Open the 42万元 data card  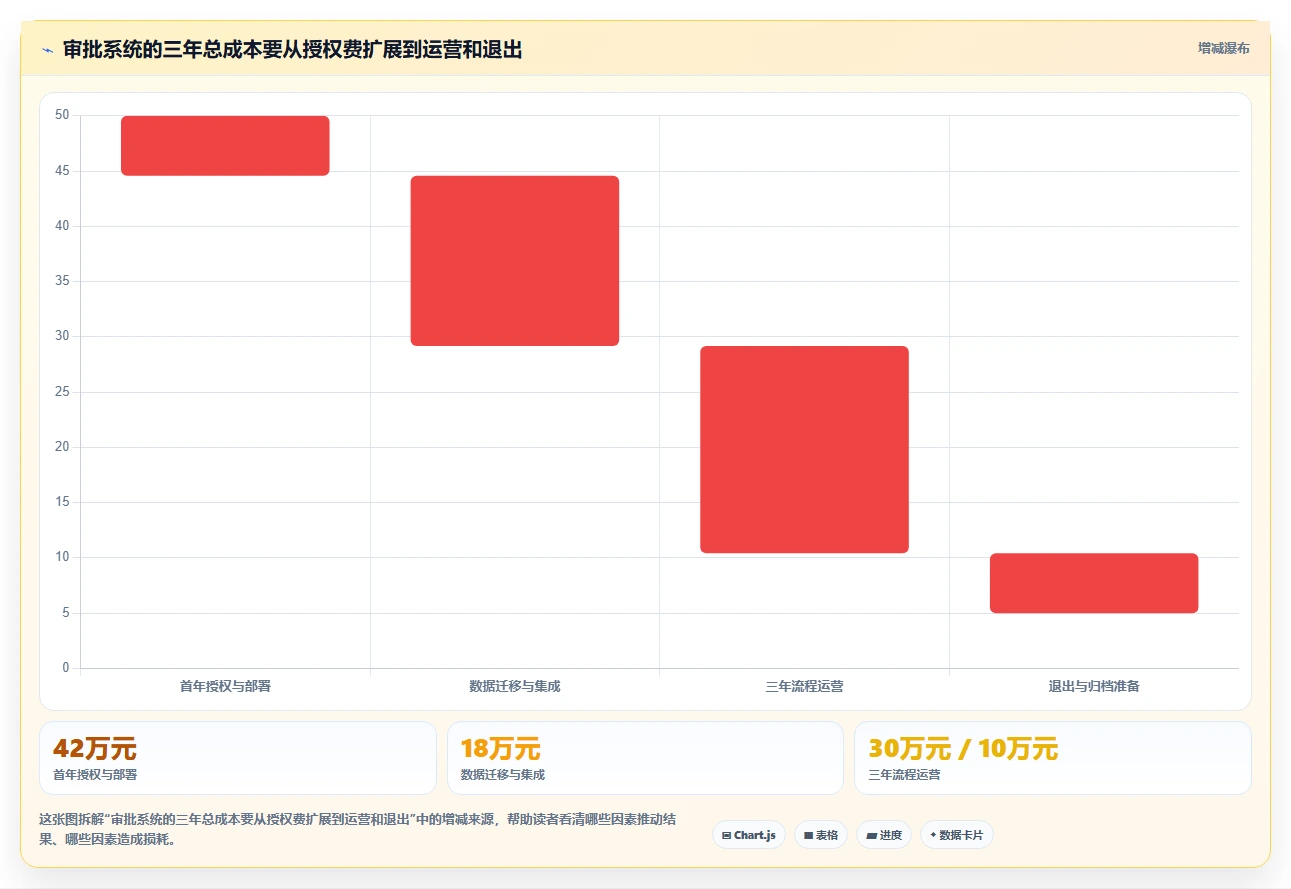pos(238,758)
